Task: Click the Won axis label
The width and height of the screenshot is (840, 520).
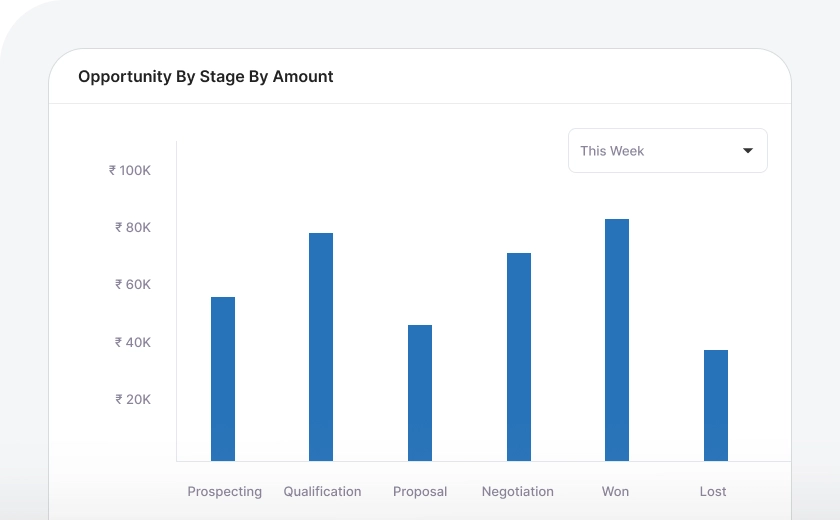Action: click(615, 491)
